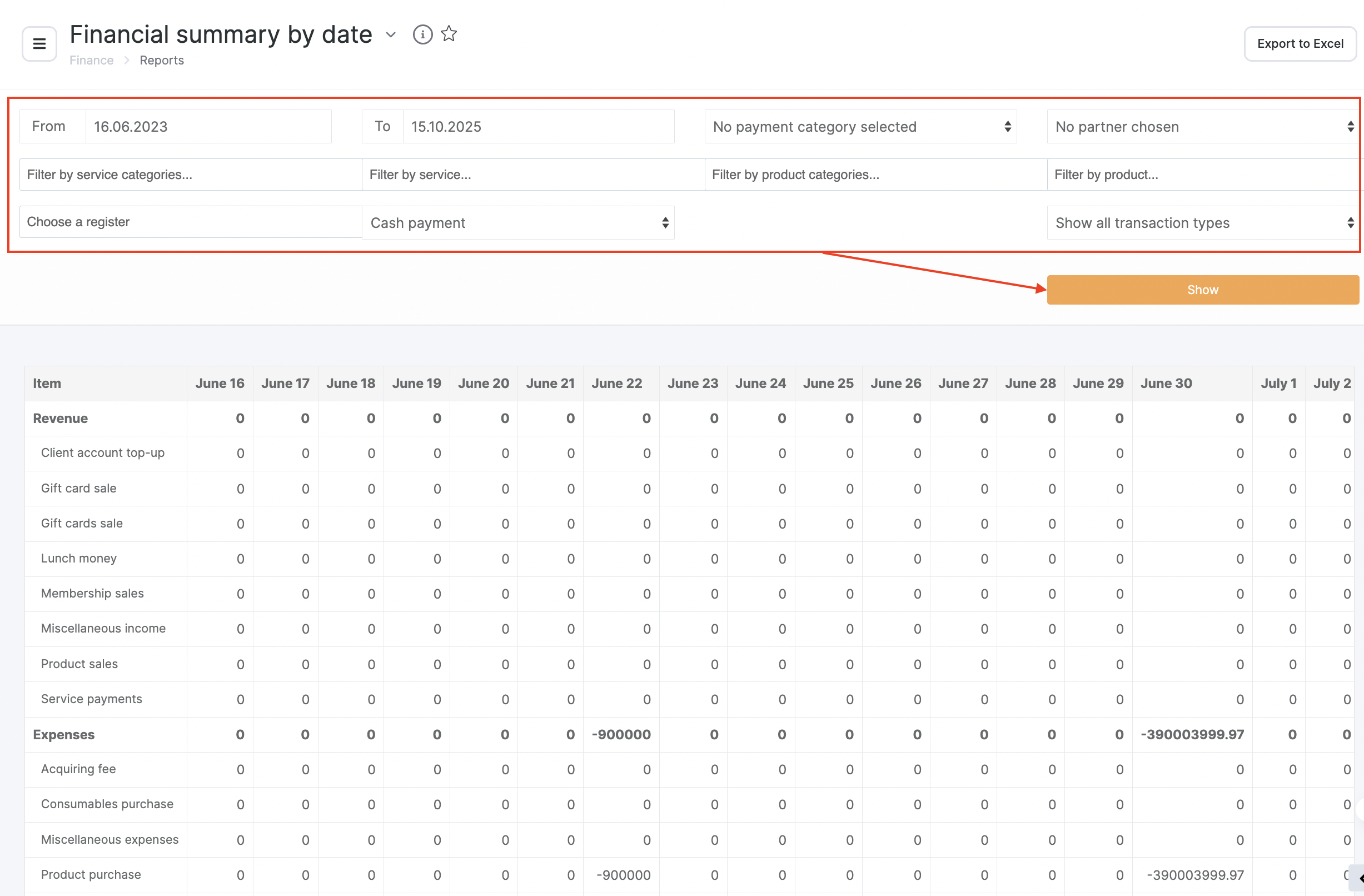This screenshot has height=896, width=1364.
Task: Focus the Filter by product categories field
Action: tap(875, 175)
